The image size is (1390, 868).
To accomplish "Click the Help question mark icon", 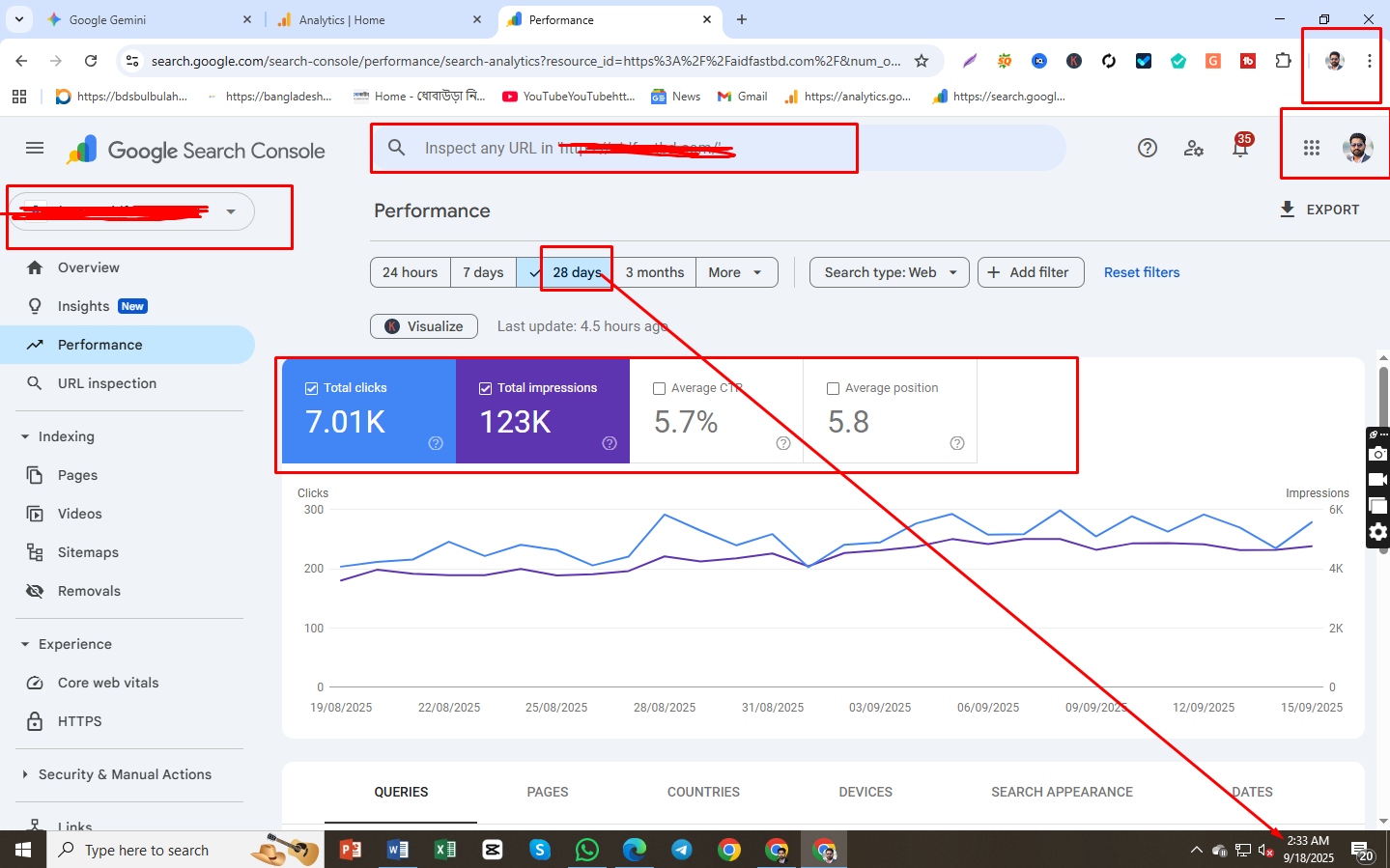I will (x=1147, y=148).
